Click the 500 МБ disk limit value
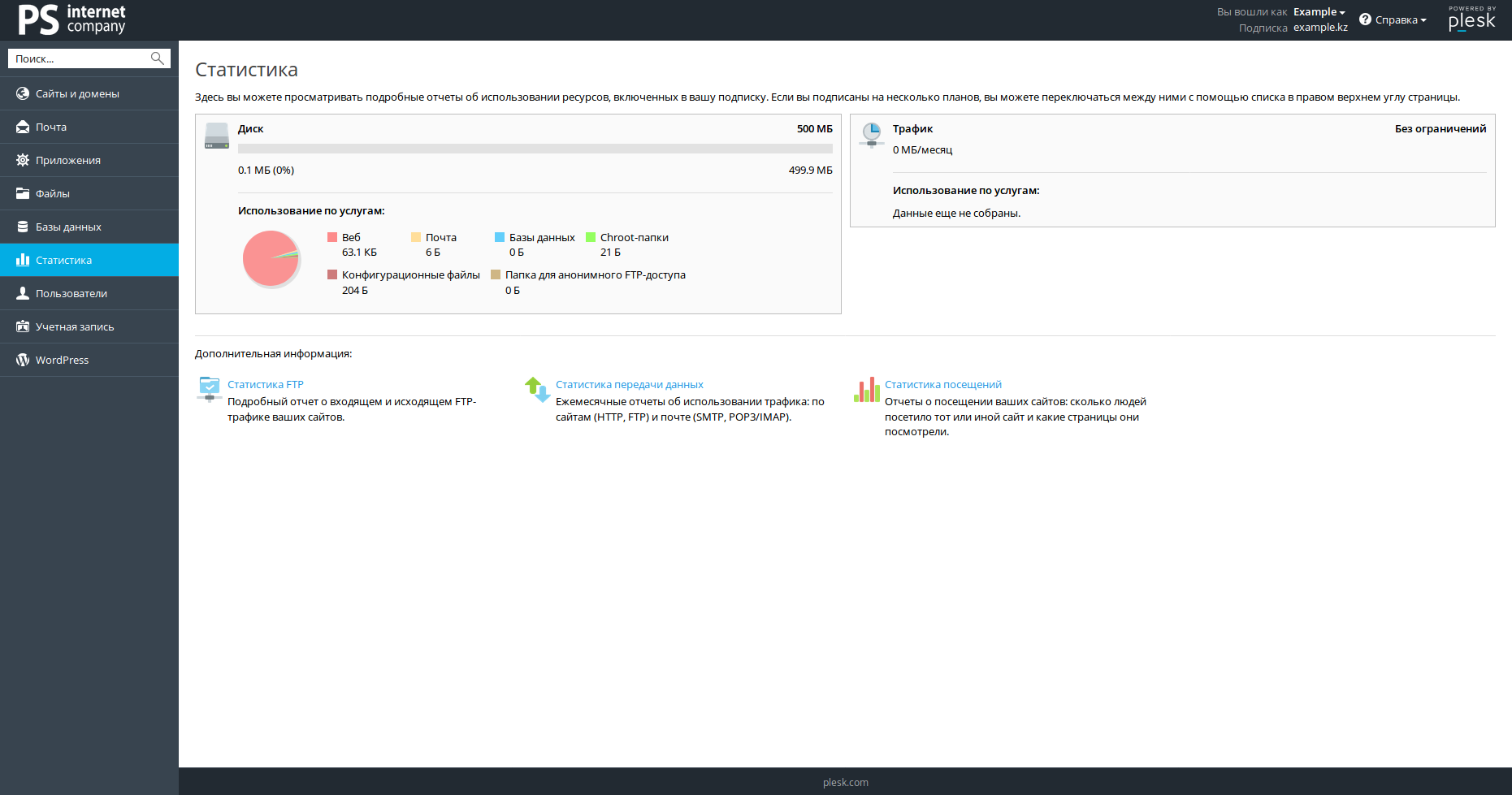The width and height of the screenshot is (1512, 795). pyautogui.click(x=815, y=129)
